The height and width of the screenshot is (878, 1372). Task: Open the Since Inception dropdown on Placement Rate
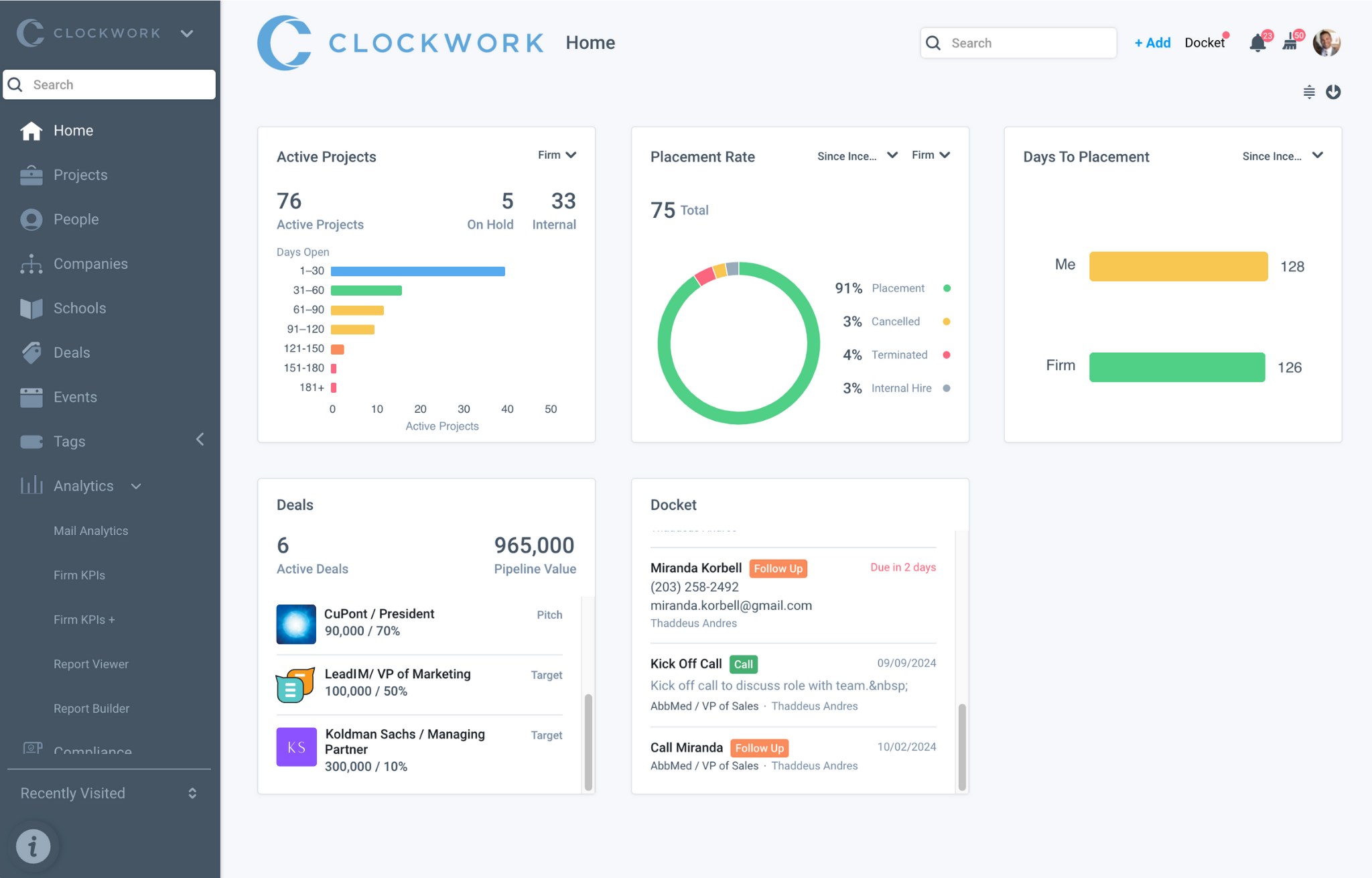(856, 155)
